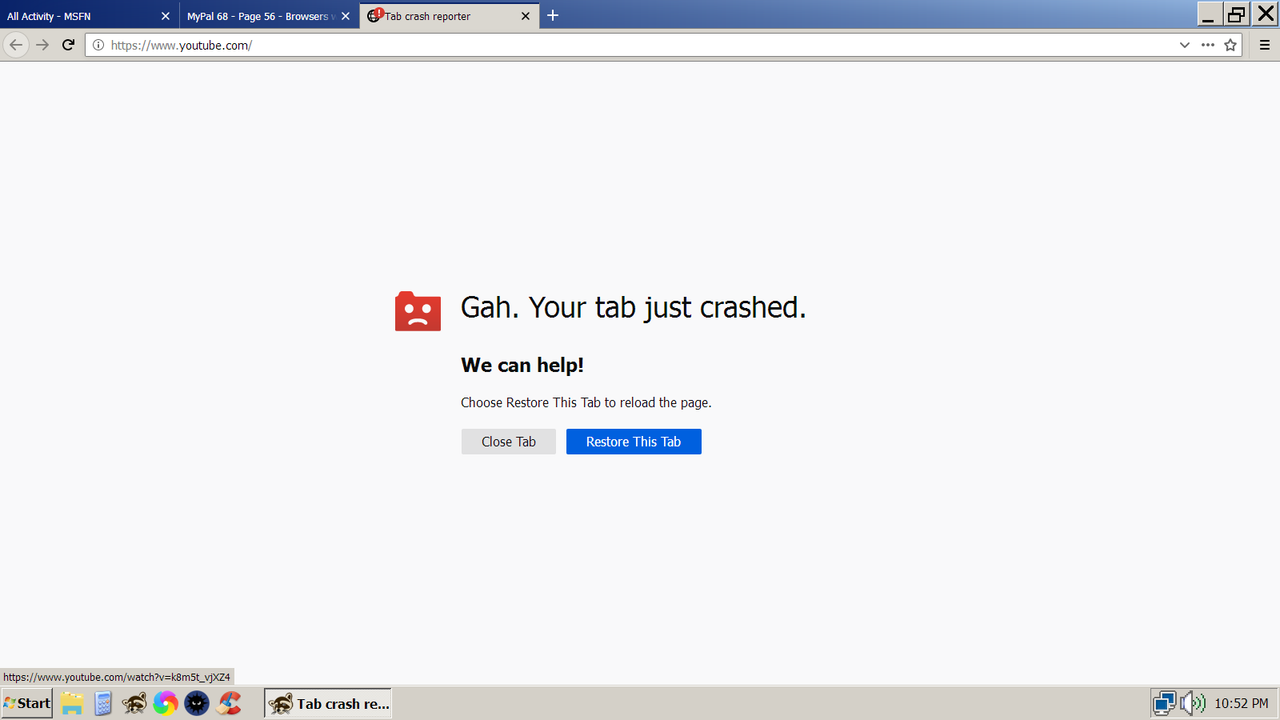Click the Choose Restore This Tab instruction text
Screen dimensions: 1280x720
click(x=586, y=403)
